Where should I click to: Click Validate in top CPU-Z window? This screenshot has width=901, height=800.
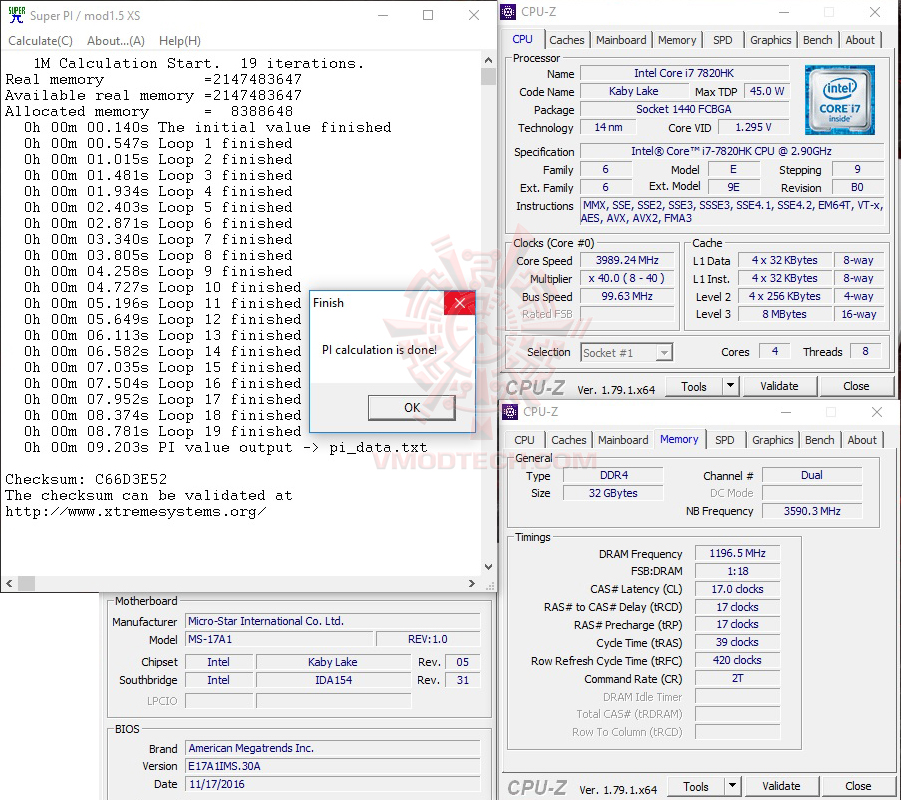pyautogui.click(x=779, y=386)
